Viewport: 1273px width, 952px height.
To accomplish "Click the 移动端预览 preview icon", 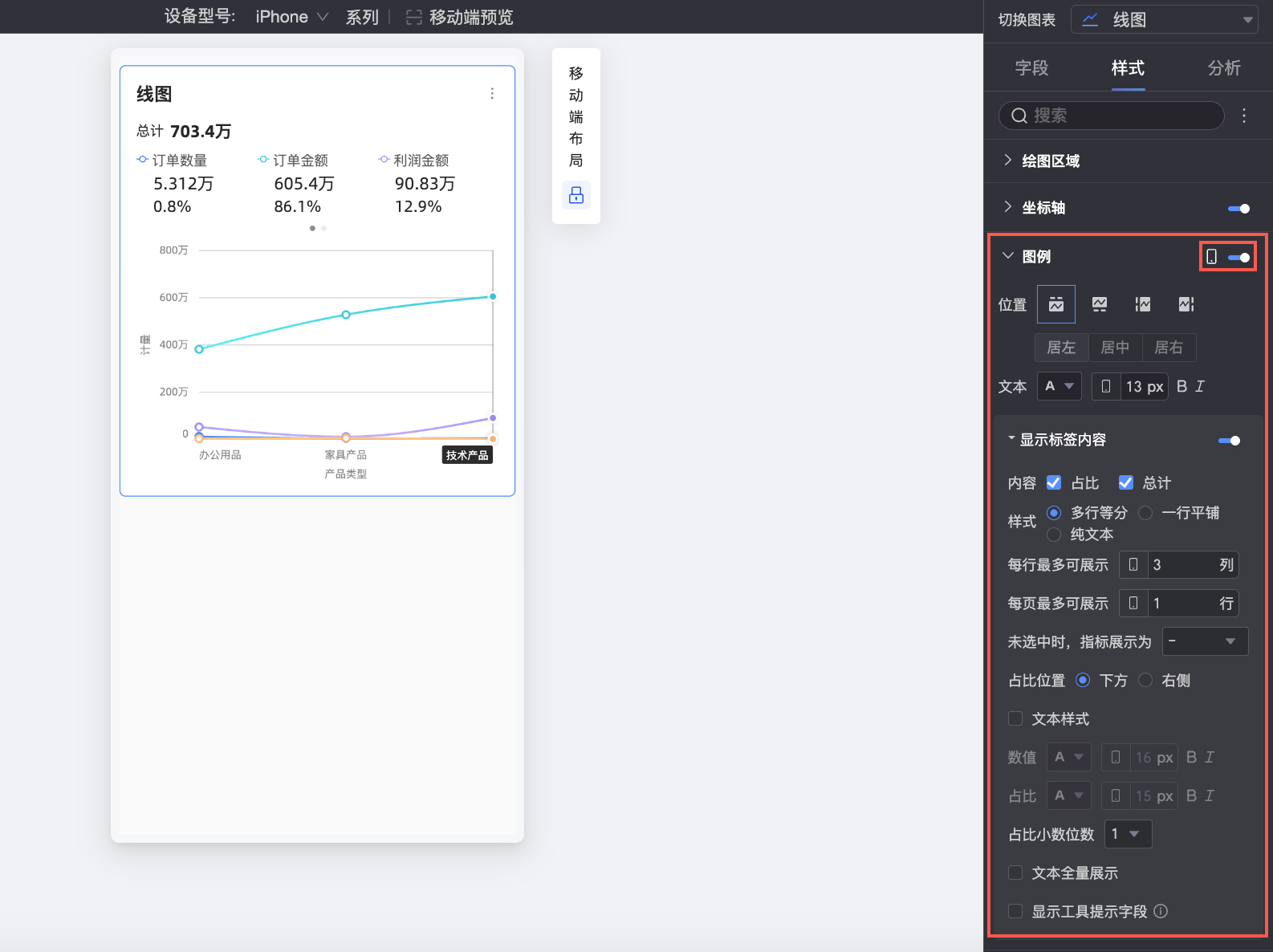I will coord(414,17).
